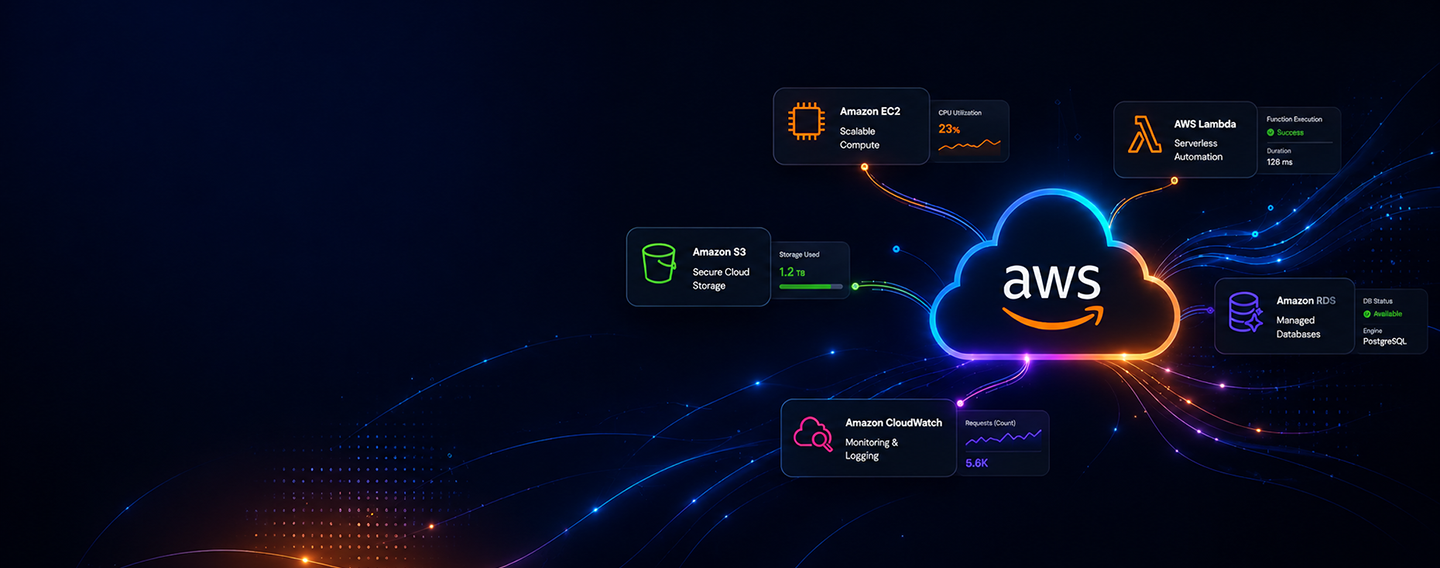Click the 5.6K requests value
Viewport: 1440px width, 568px height.
click(x=977, y=463)
